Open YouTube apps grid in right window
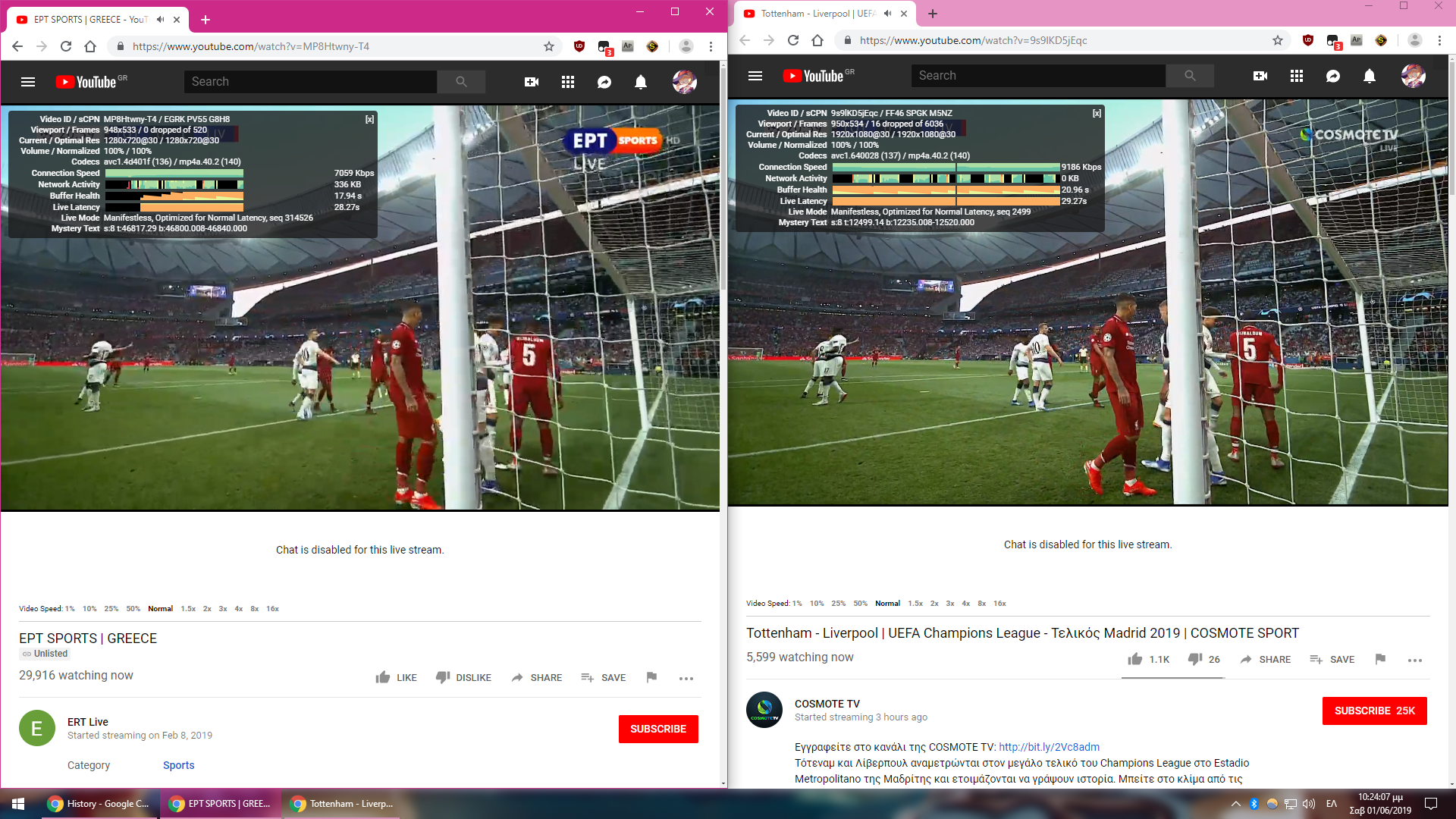Viewport: 1456px width, 819px height. click(x=1297, y=76)
